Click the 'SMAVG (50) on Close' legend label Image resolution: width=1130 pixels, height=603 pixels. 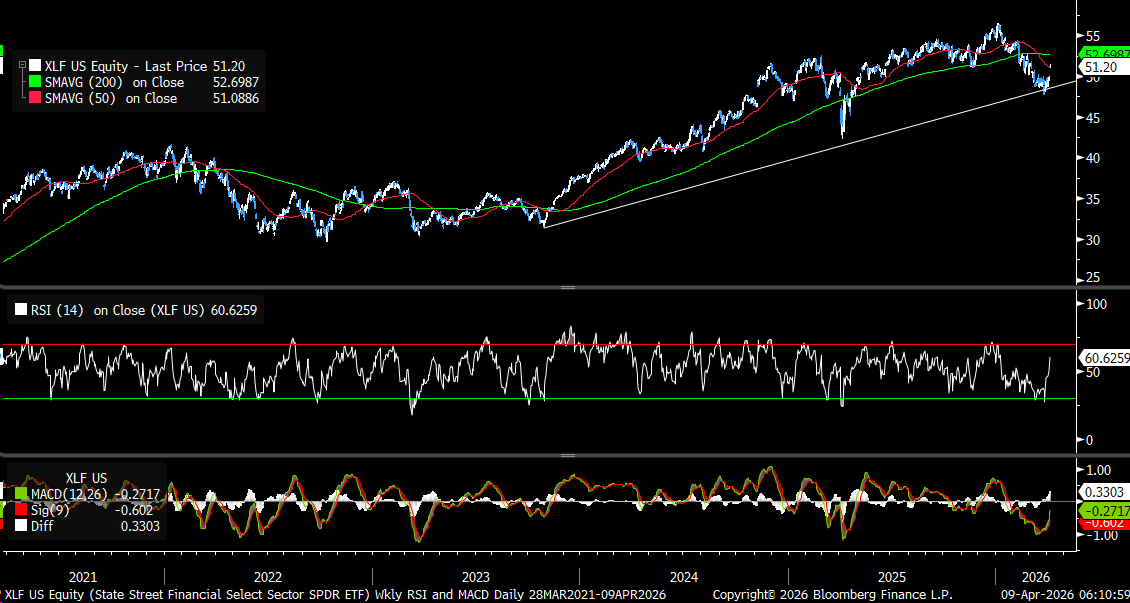click(112, 98)
